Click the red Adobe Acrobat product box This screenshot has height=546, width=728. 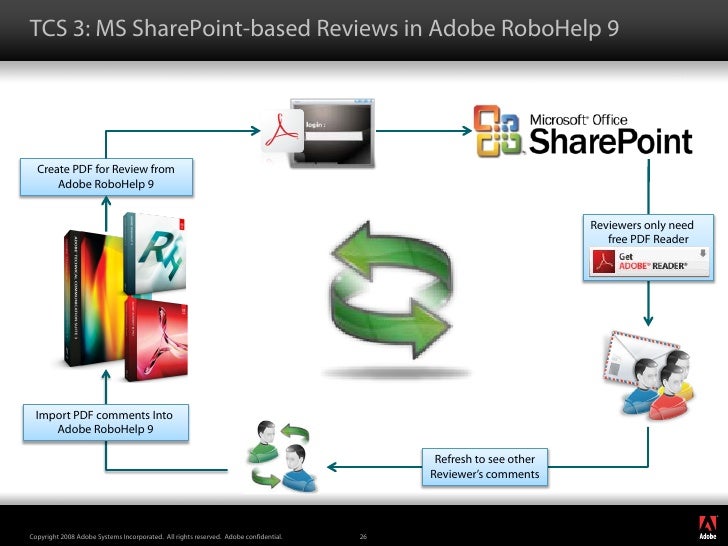(156, 339)
